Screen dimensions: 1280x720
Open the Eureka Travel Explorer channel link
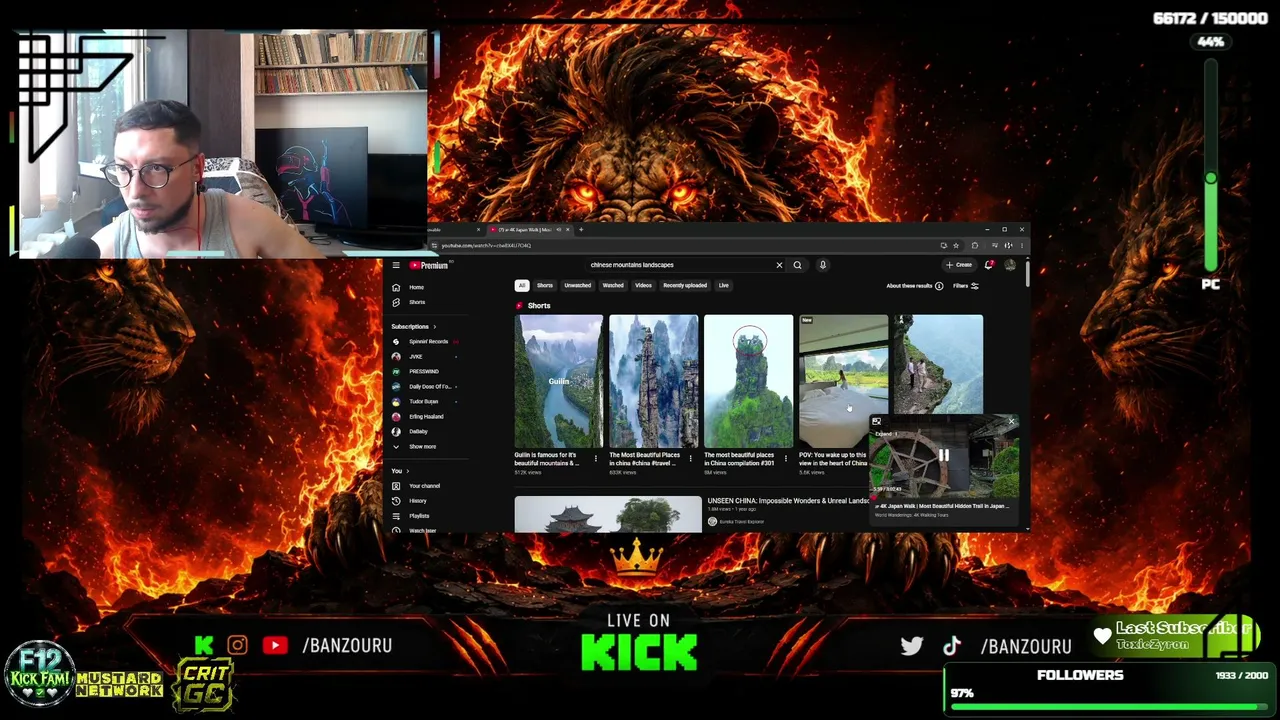pos(741,522)
